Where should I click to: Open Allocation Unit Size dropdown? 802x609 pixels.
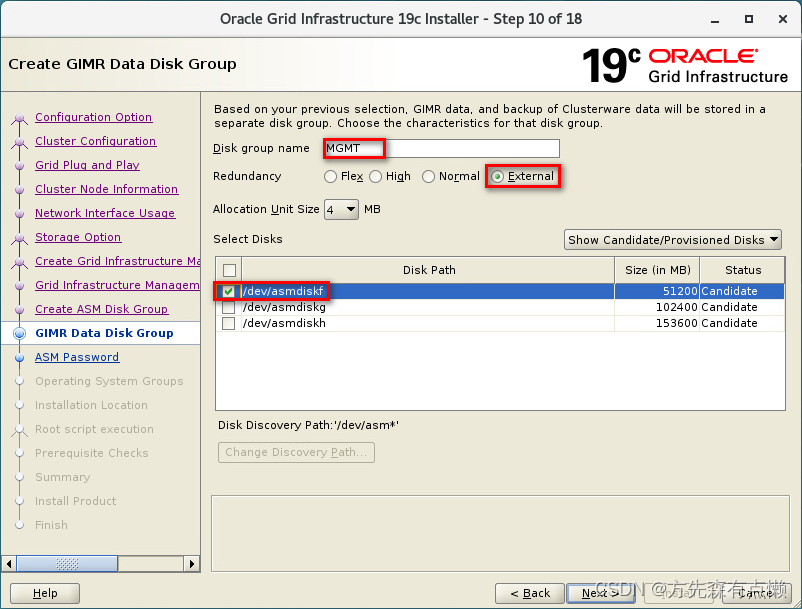pos(341,210)
